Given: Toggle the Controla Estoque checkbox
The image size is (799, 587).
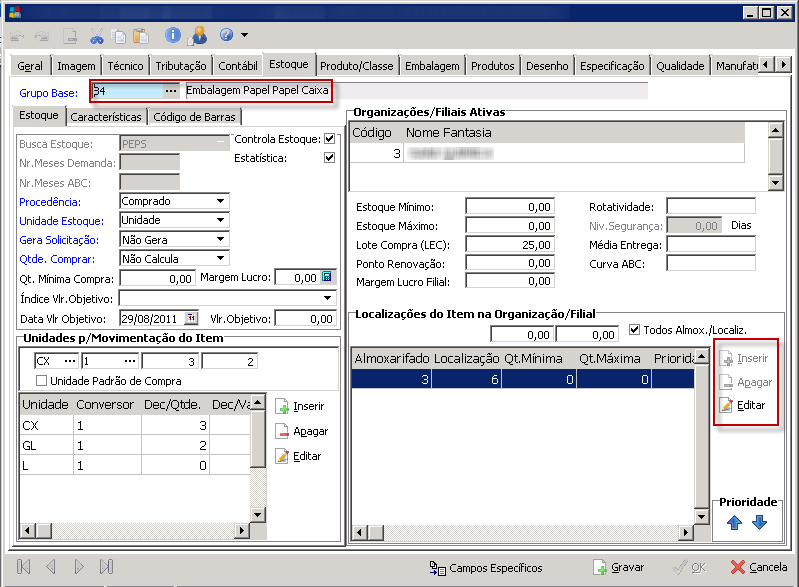Looking at the screenshot, I should point(329,139).
